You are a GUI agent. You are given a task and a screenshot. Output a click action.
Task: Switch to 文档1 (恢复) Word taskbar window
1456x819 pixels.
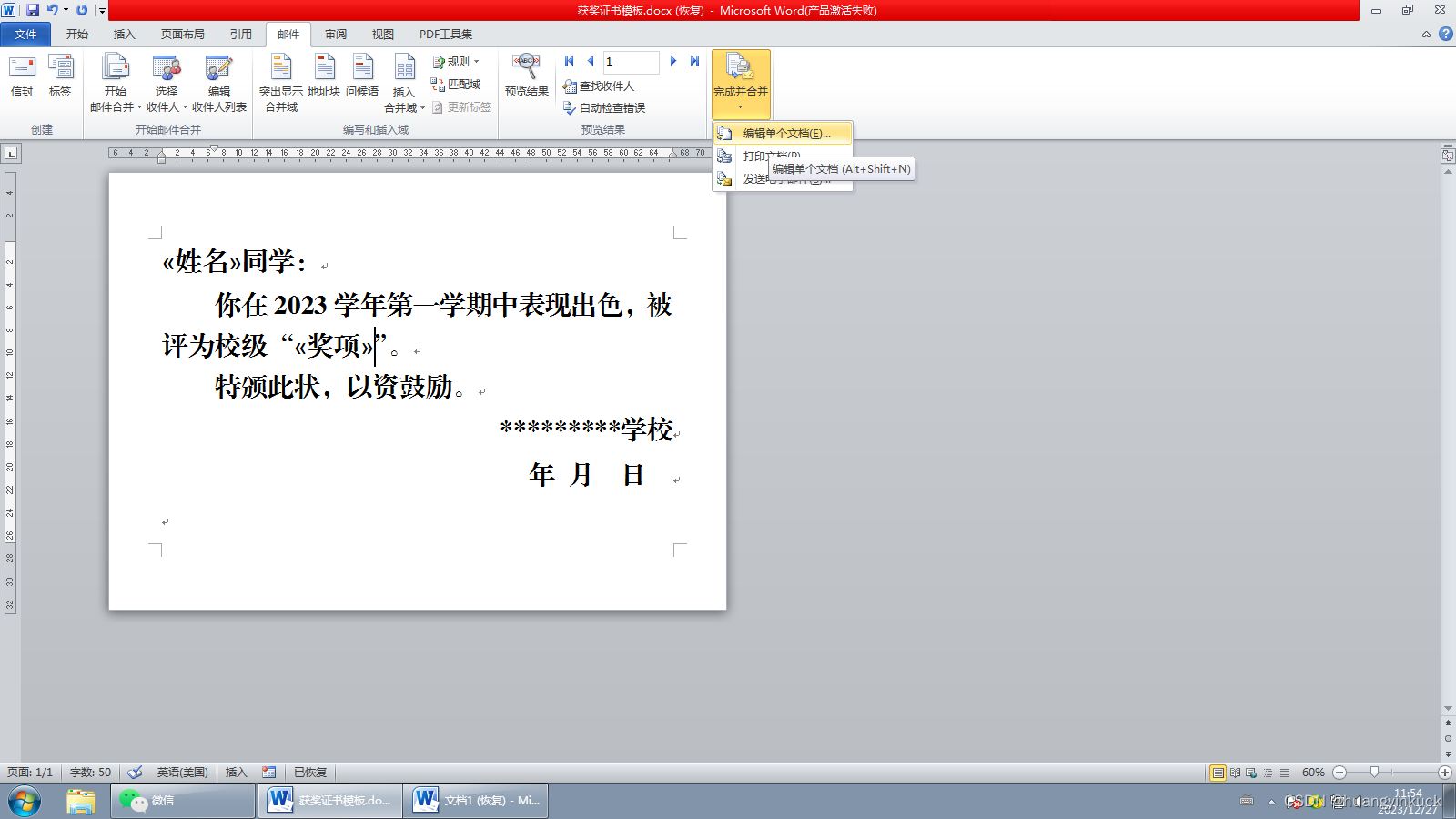(x=476, y=801)
